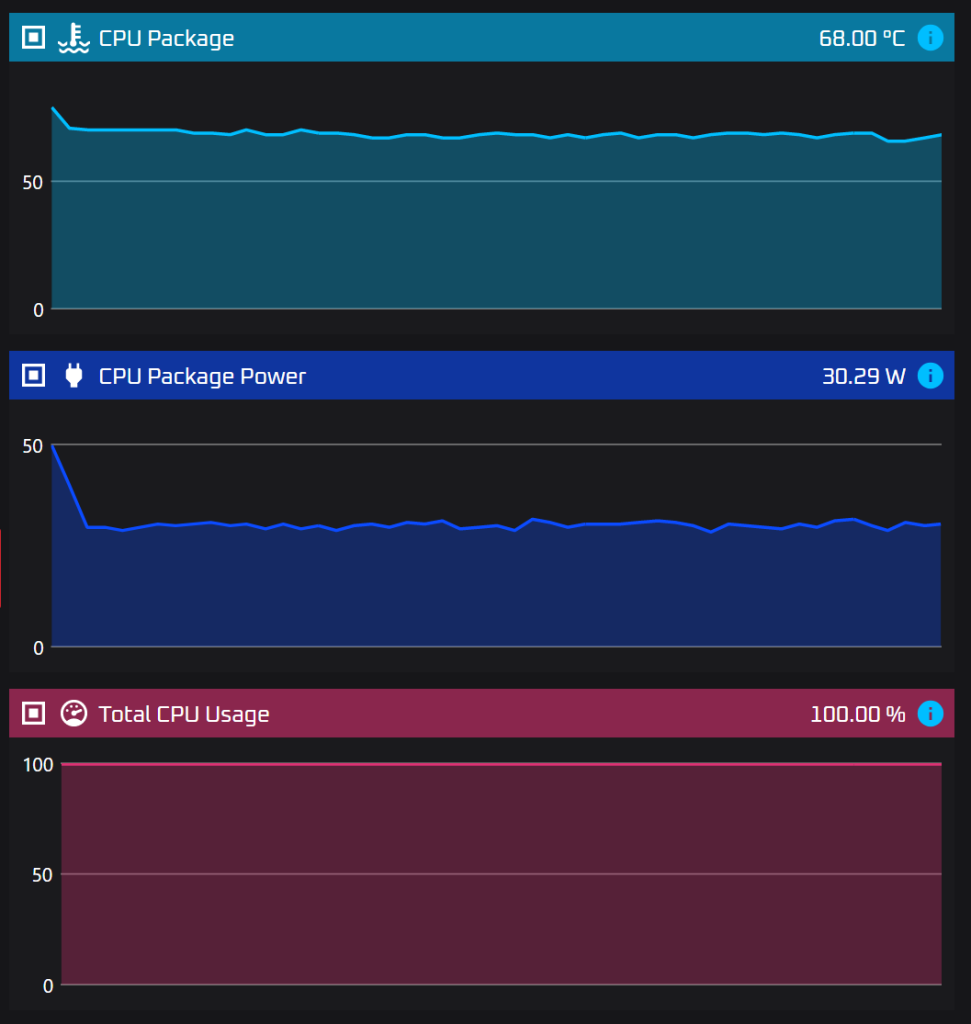Select the CPU Package Power header label

click(202, 376)
